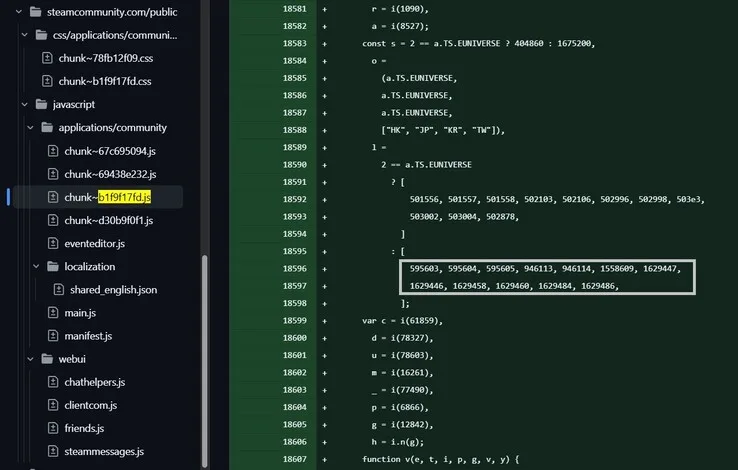
Task: Click the file tree vertical scrollbar
Action: pos(205,361)
